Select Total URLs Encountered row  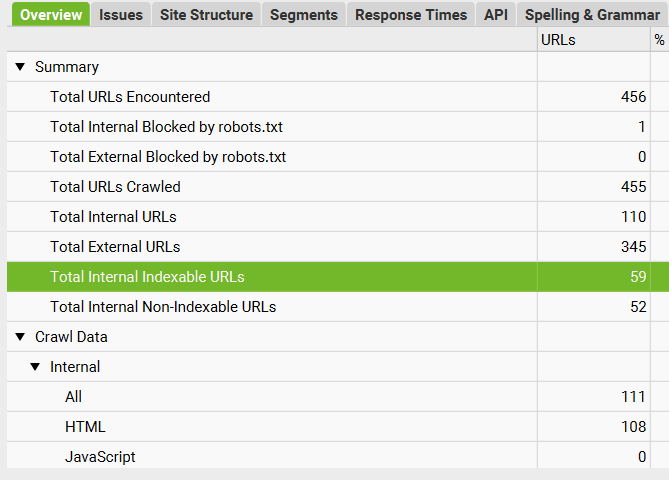point(338,97)
